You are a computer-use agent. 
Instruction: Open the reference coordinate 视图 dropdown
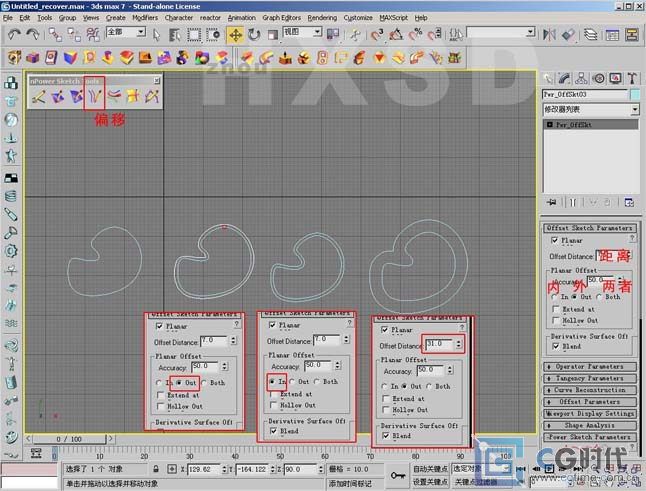[302, 32]
